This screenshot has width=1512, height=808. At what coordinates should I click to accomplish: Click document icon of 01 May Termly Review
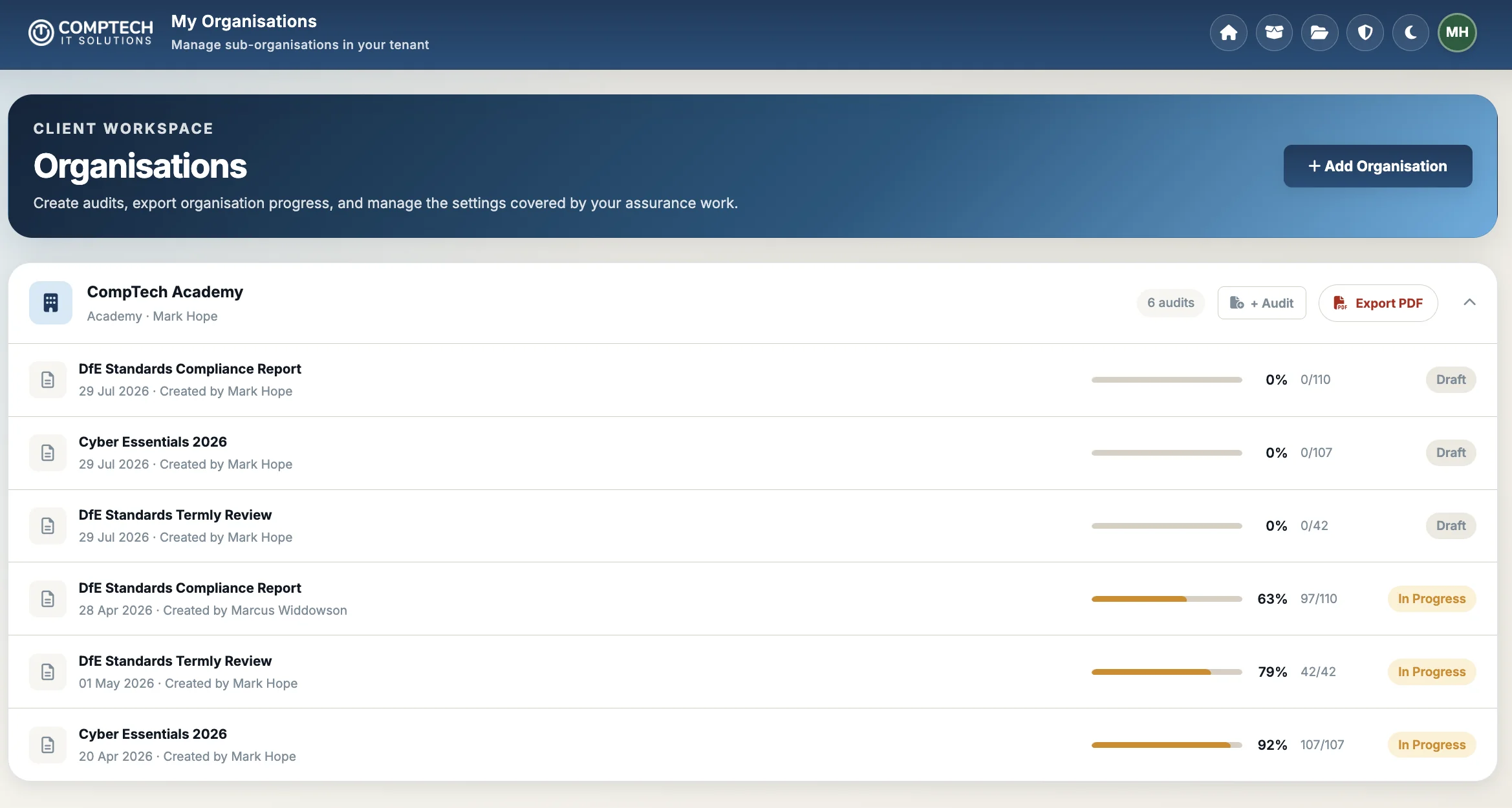point(48,672)
